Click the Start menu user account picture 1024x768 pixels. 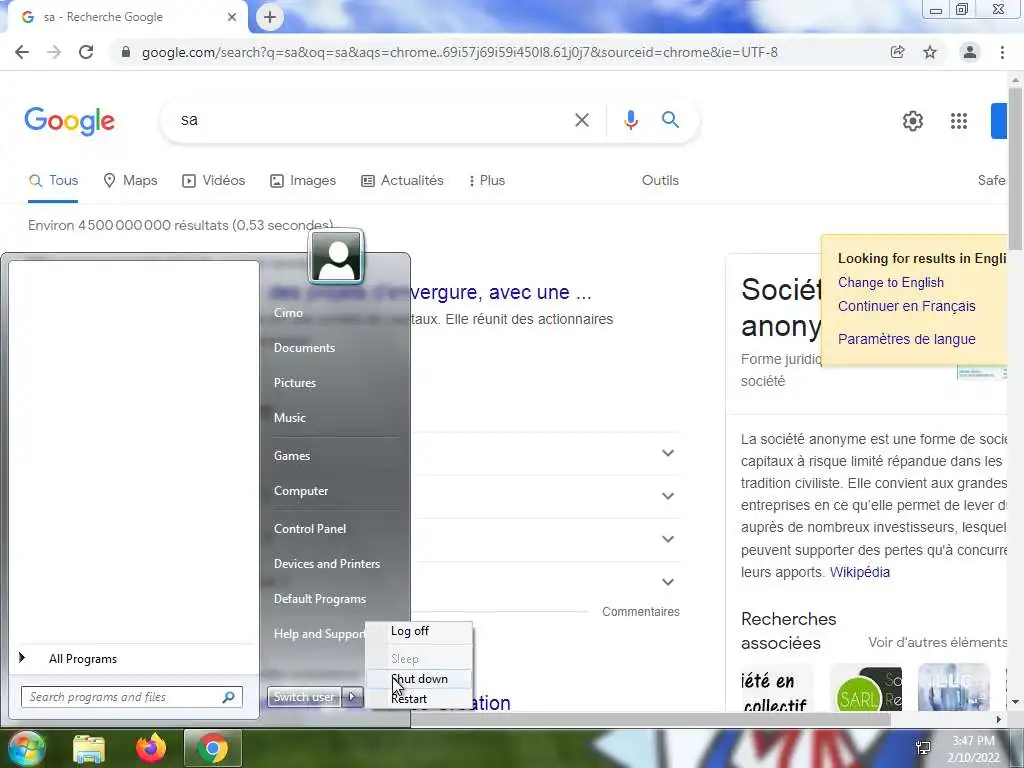(336, 257)
